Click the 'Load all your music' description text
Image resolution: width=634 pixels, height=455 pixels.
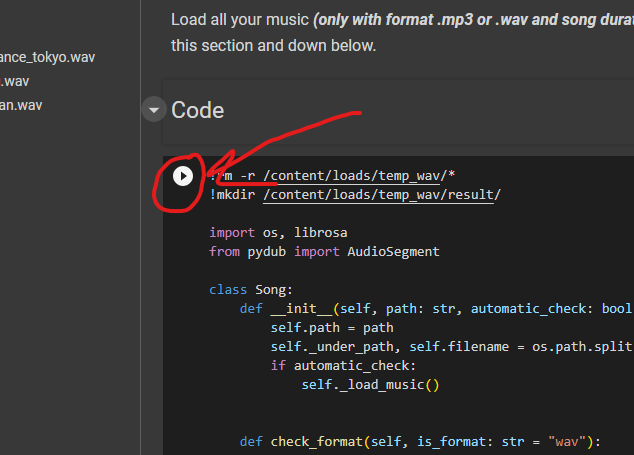(240, 19)
